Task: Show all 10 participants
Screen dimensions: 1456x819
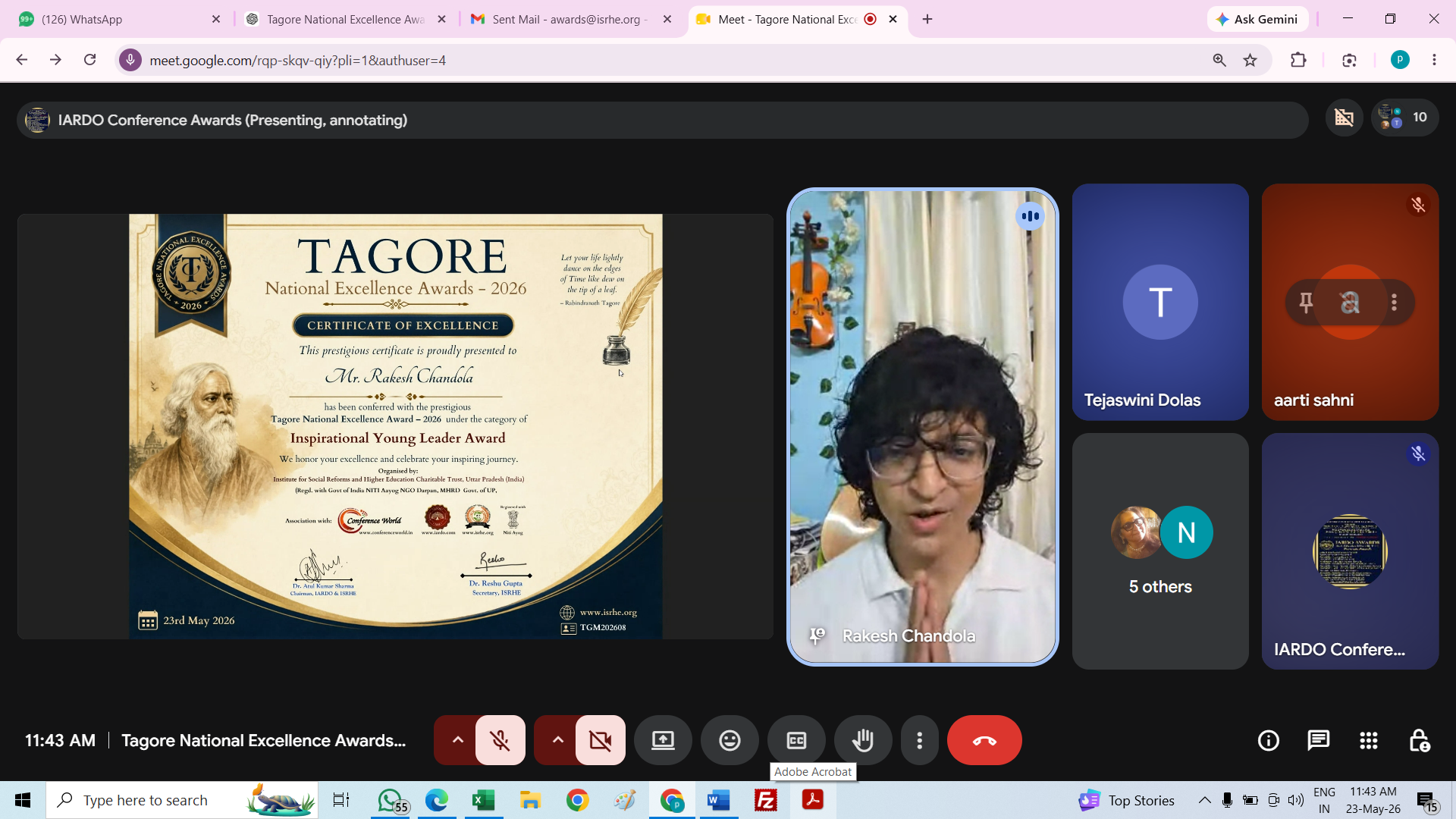Action: (1404, 118)
